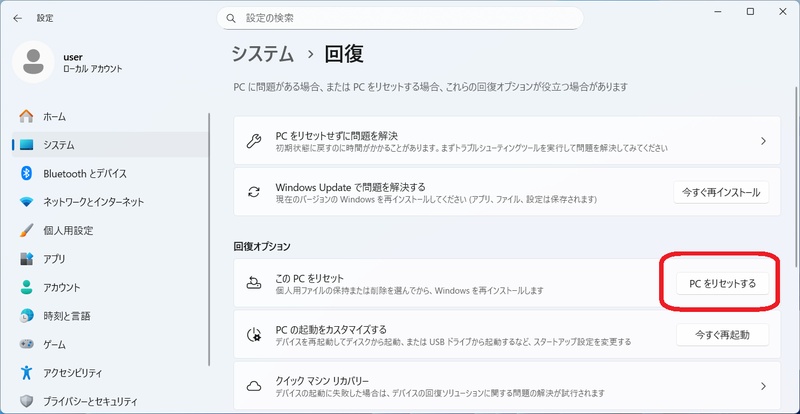Viewport: 800px width, 414px height.
Task: Click the back arrow in the title bar
Action: (18, 18)
